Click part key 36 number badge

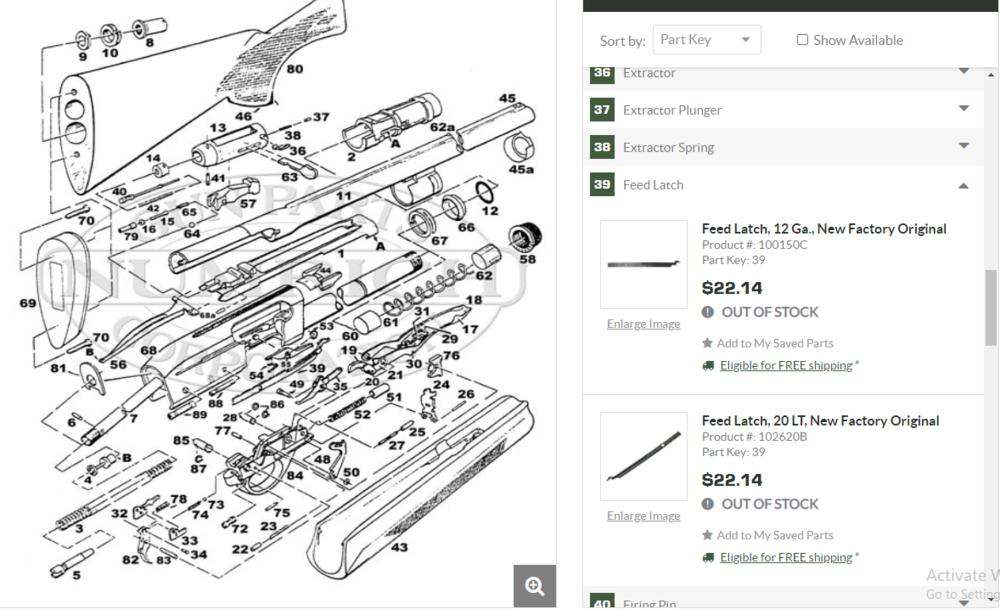pyautogui.click(x=602, y=73)
